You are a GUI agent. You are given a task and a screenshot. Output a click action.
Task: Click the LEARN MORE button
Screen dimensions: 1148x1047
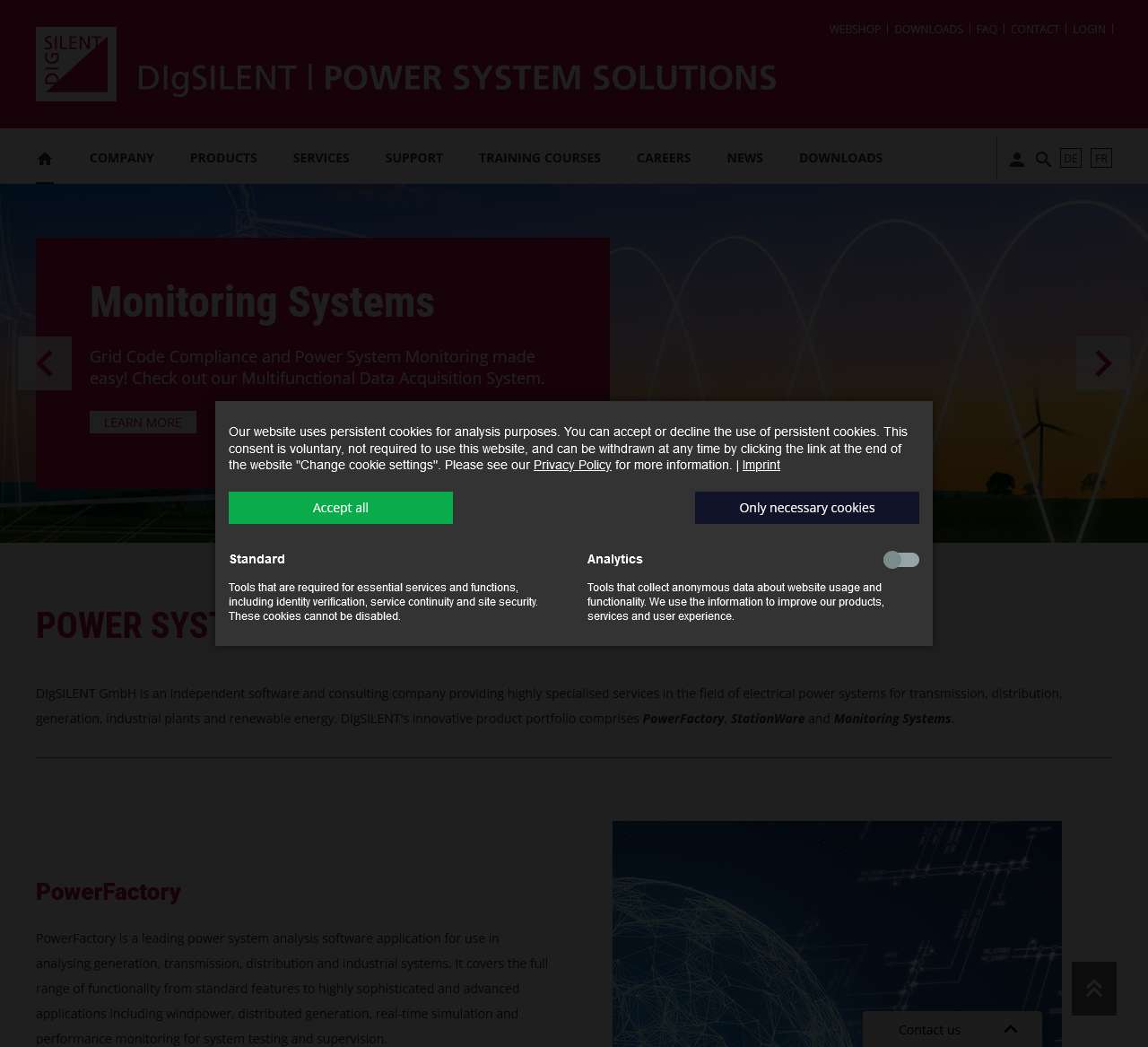(x=143, y=423)
